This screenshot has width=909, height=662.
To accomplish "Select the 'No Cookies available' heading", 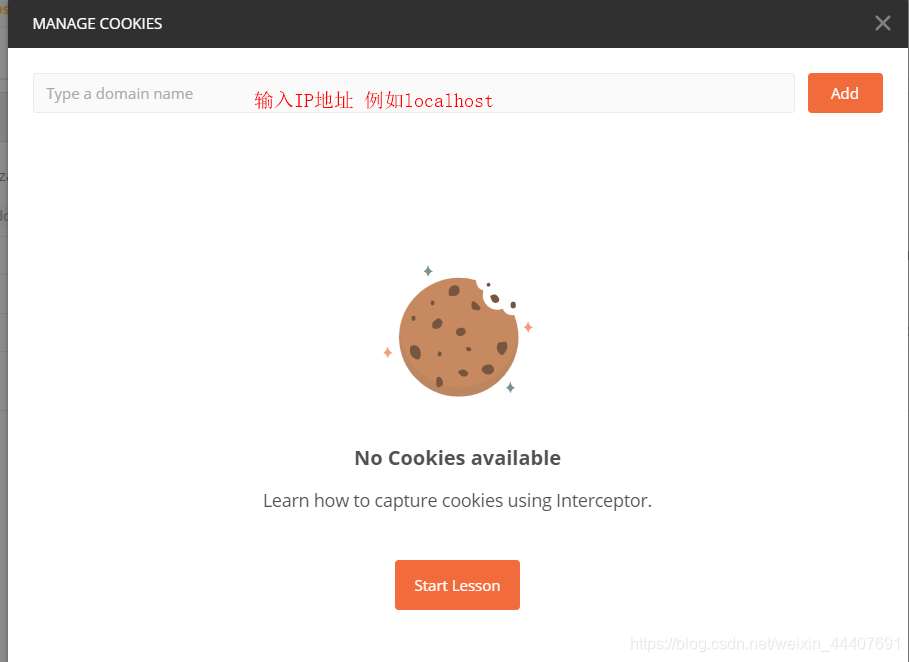I will point(457,458).
